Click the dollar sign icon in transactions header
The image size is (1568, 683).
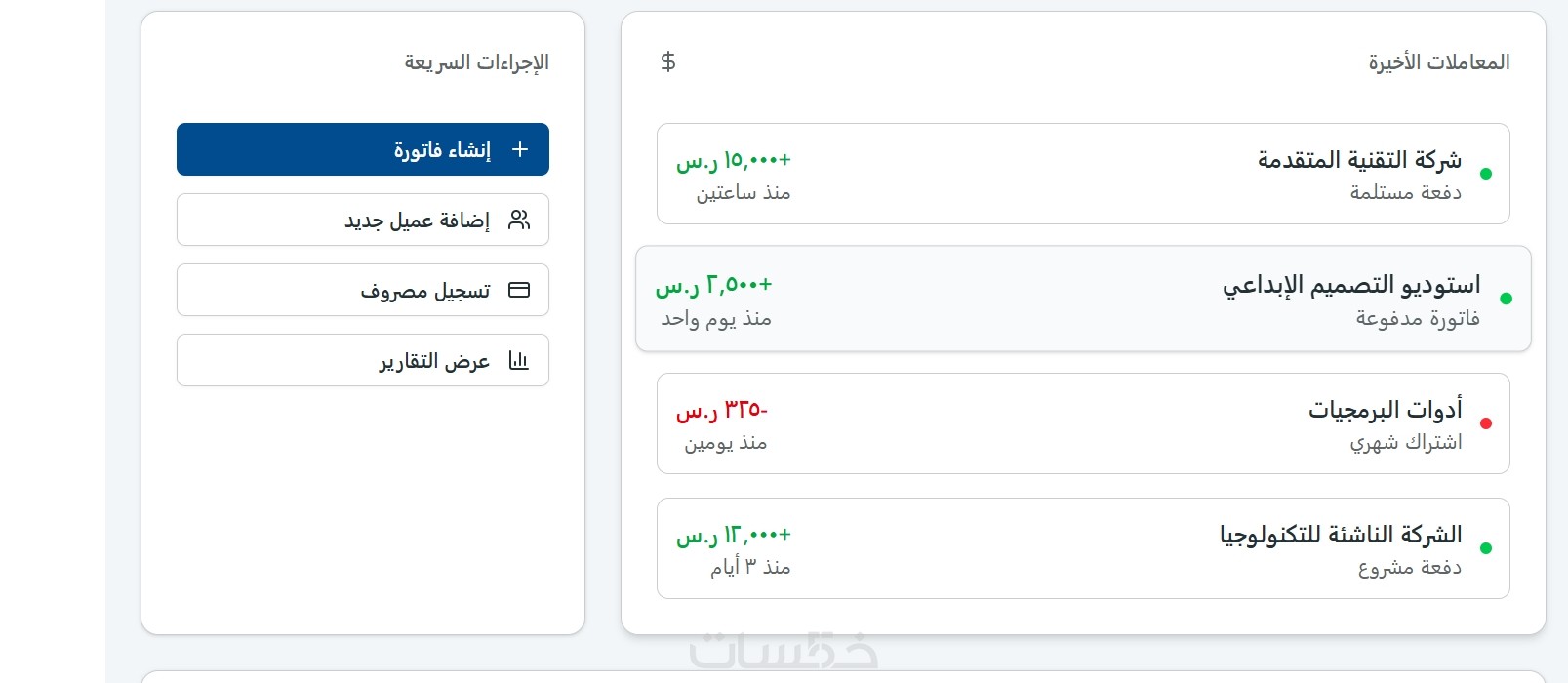(x=668, y=61)
